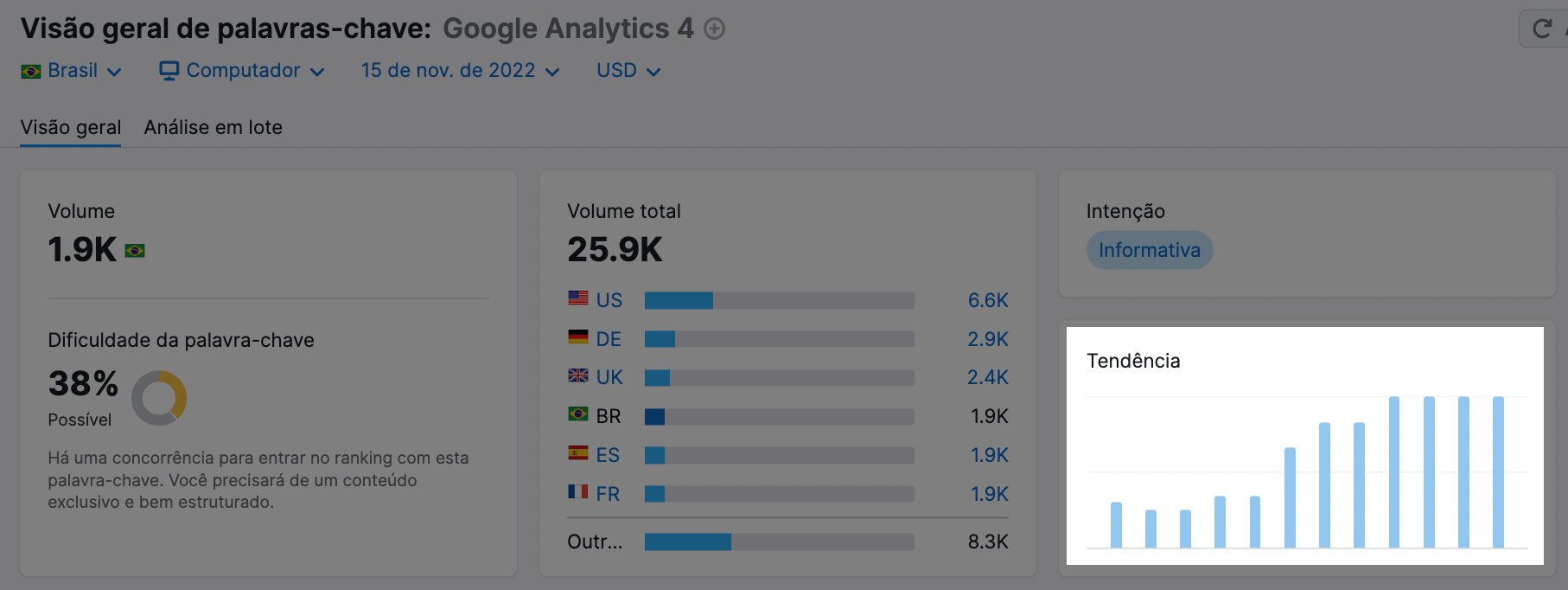Image resolution: width=1568 pixels, height=590 pixels.
Task: Click the Spain flag next to ES
Action: (x=577, y=455)
